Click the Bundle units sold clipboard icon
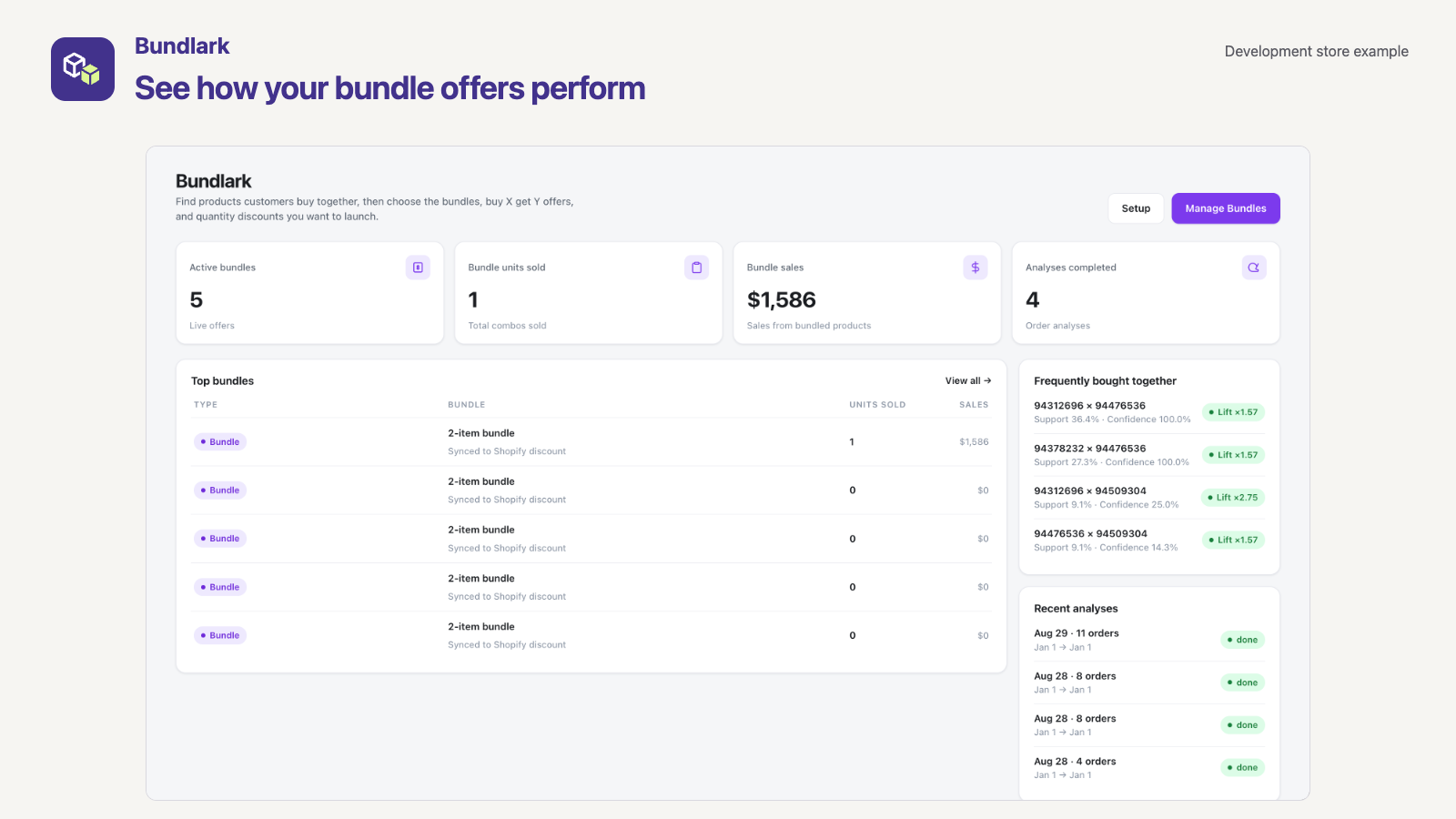The height and width of the screenshot is (819, 1456). tap(696, 268)
